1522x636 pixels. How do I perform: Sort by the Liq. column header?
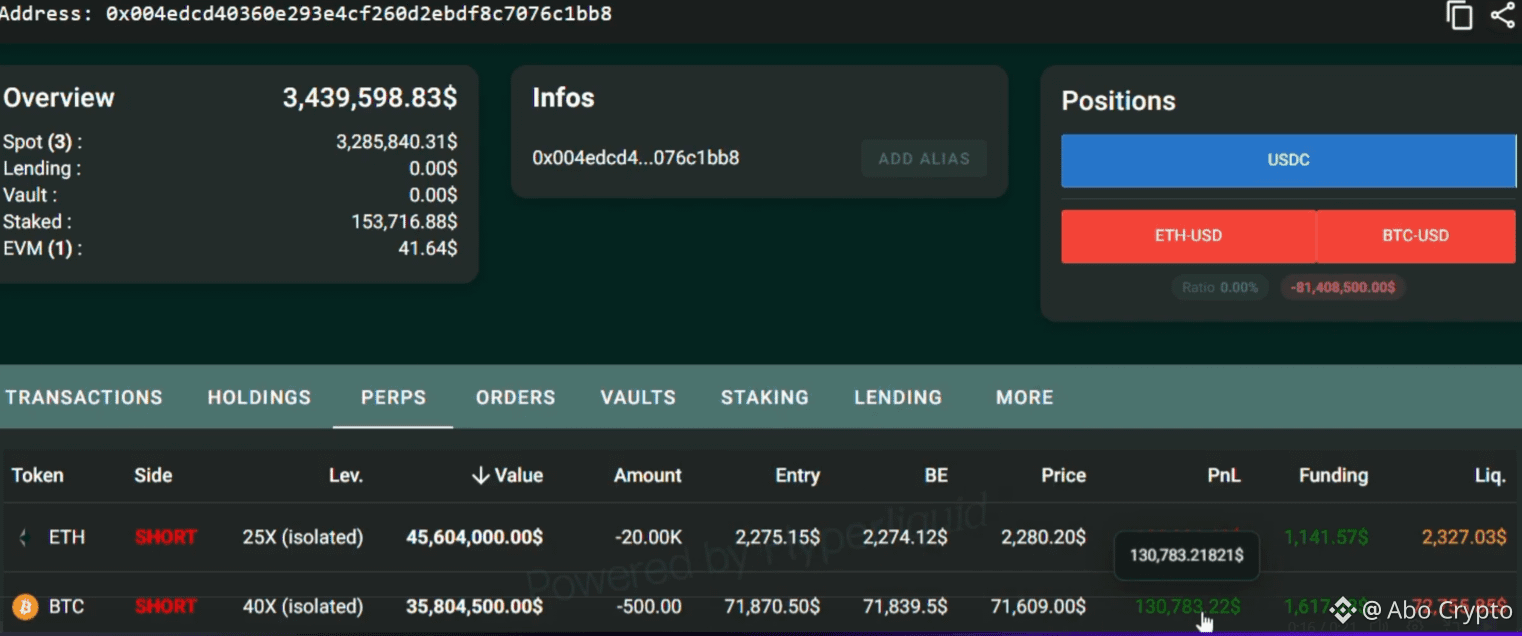click(1490, 475)
